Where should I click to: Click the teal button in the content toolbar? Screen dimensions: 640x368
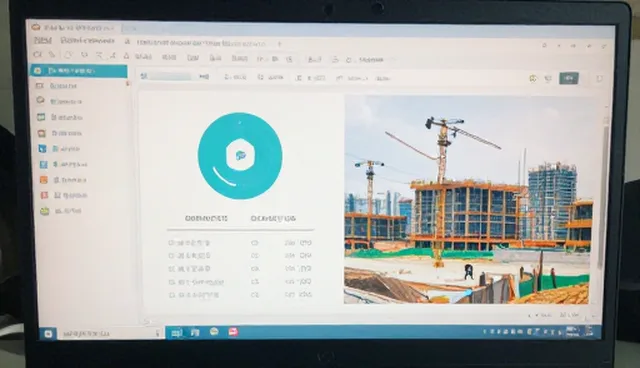click(569, 78)
